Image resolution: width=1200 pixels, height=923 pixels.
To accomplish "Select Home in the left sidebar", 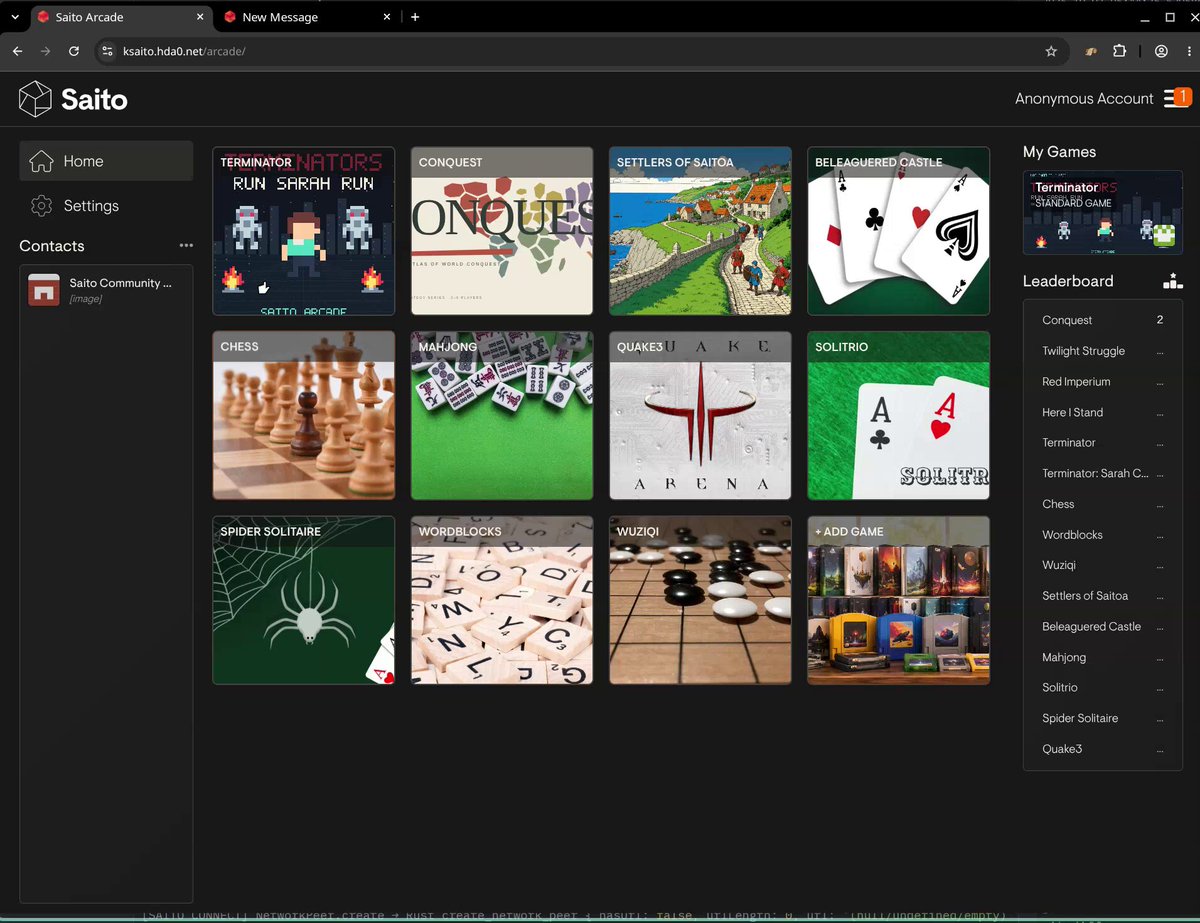I will coord(106,161).
